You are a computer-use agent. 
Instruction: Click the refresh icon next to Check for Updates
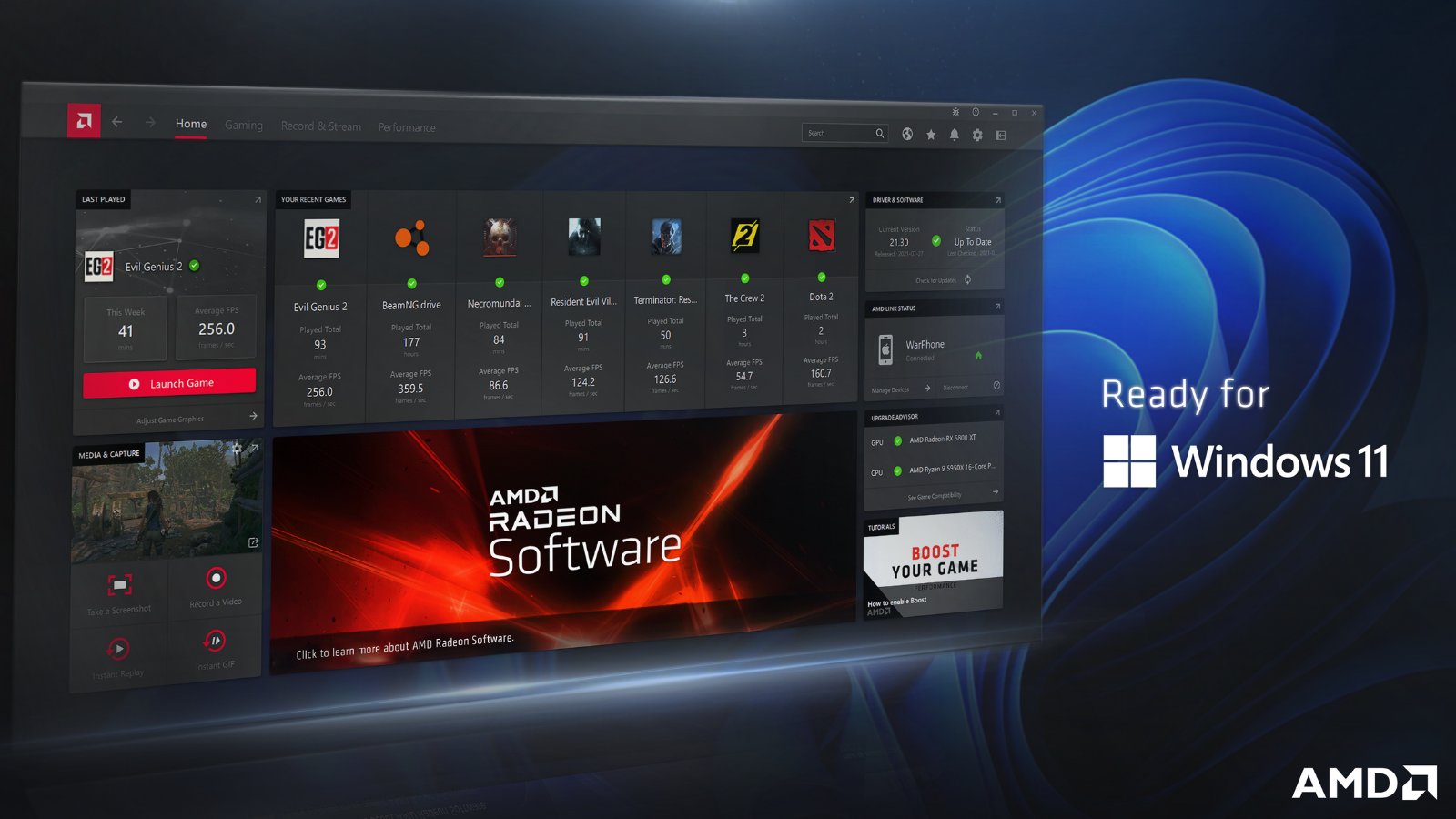(967, 279)
